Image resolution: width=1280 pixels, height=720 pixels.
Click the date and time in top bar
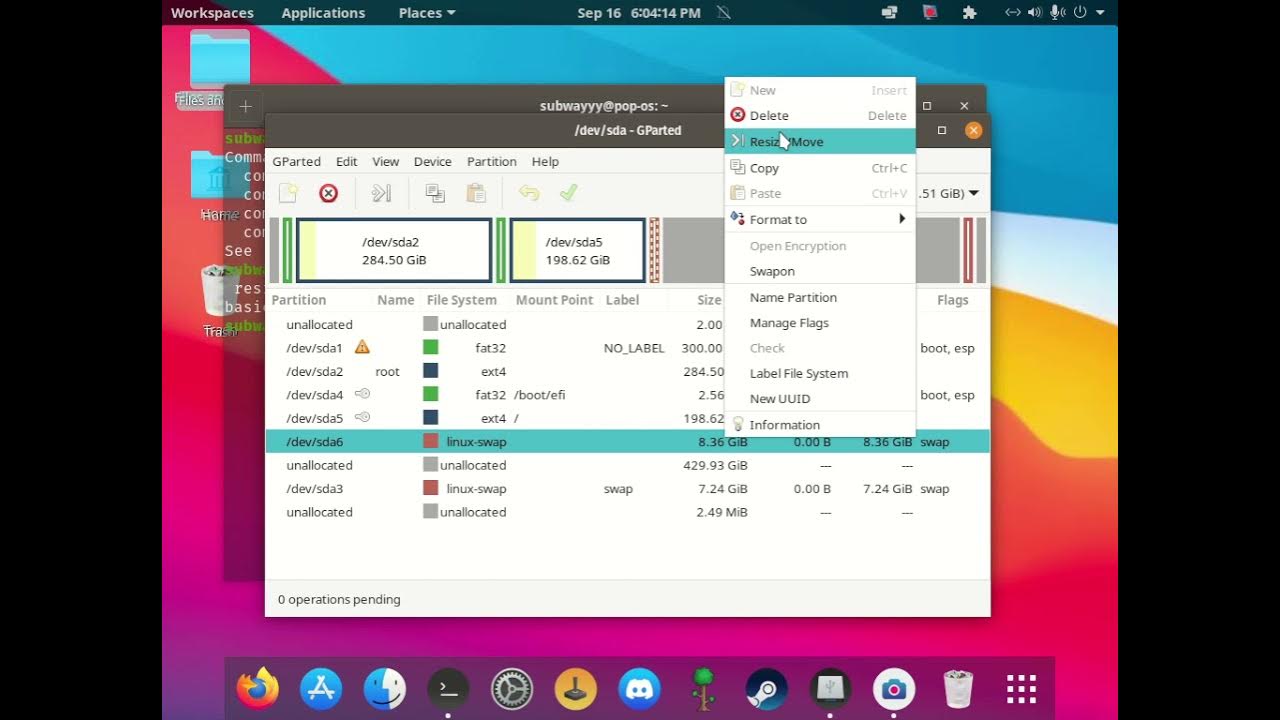[x=639, y=13]
